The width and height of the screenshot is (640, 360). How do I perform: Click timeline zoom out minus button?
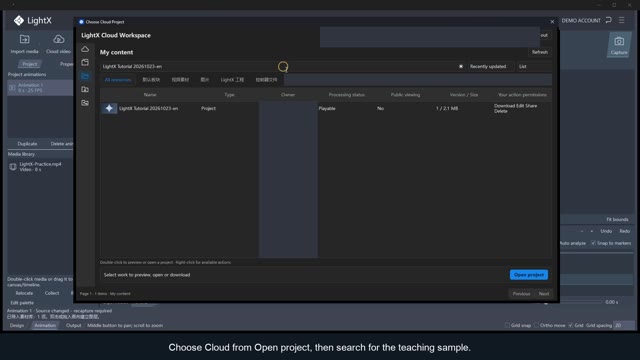[582, 231]
